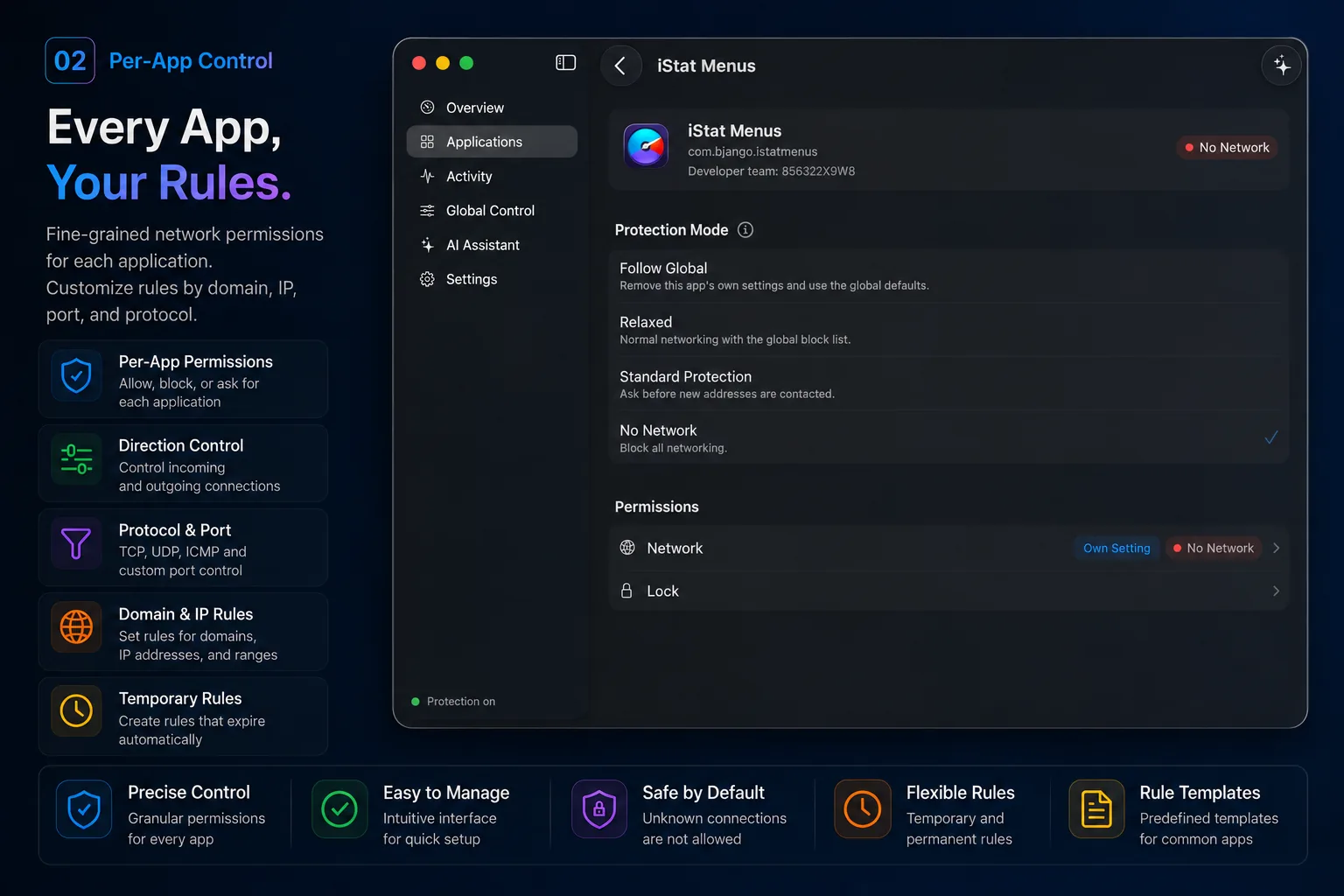Screen dimensions: 1344x896
Task: Go back using the chevron button
Action: click(620, 66)
